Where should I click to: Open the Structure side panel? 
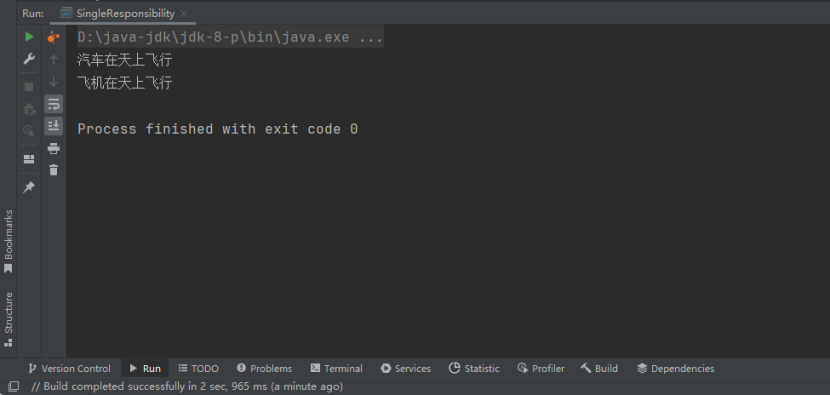coord(8,319)
